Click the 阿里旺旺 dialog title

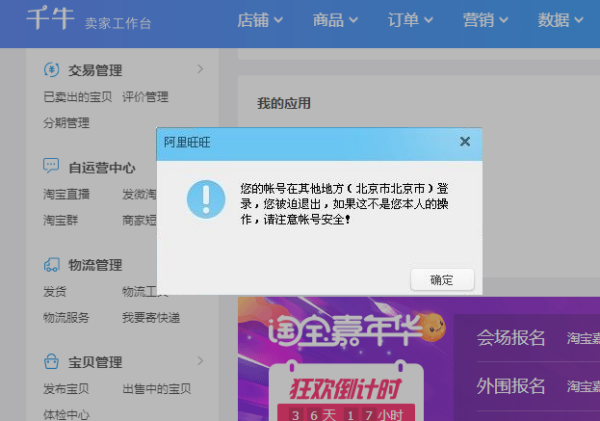(x=187, y=142)
